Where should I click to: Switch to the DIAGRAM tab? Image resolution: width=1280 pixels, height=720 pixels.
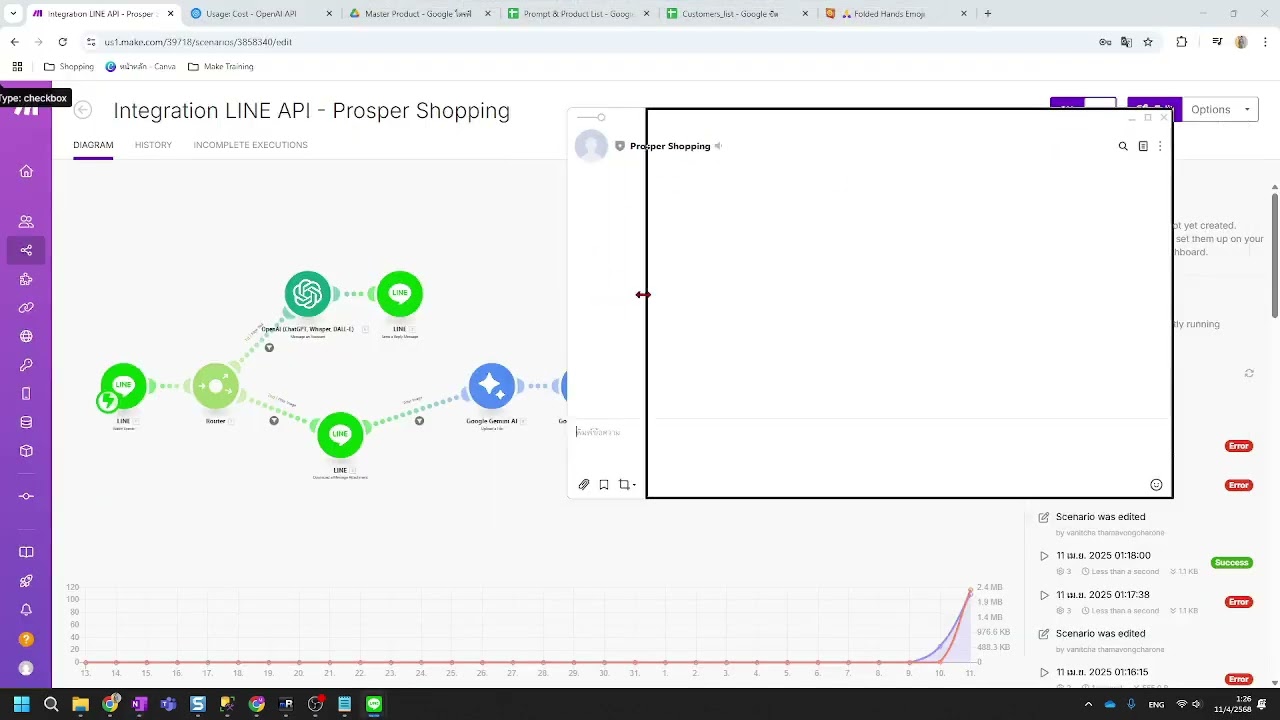tap(93, 145)
